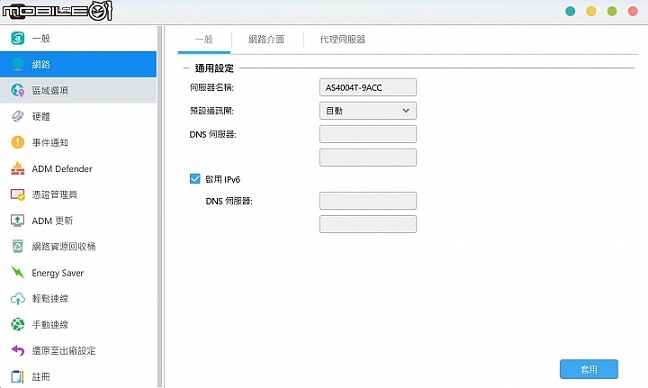Switch to the 網路介面 tab
The image size is (648, 388).
[x=266, y=39]
